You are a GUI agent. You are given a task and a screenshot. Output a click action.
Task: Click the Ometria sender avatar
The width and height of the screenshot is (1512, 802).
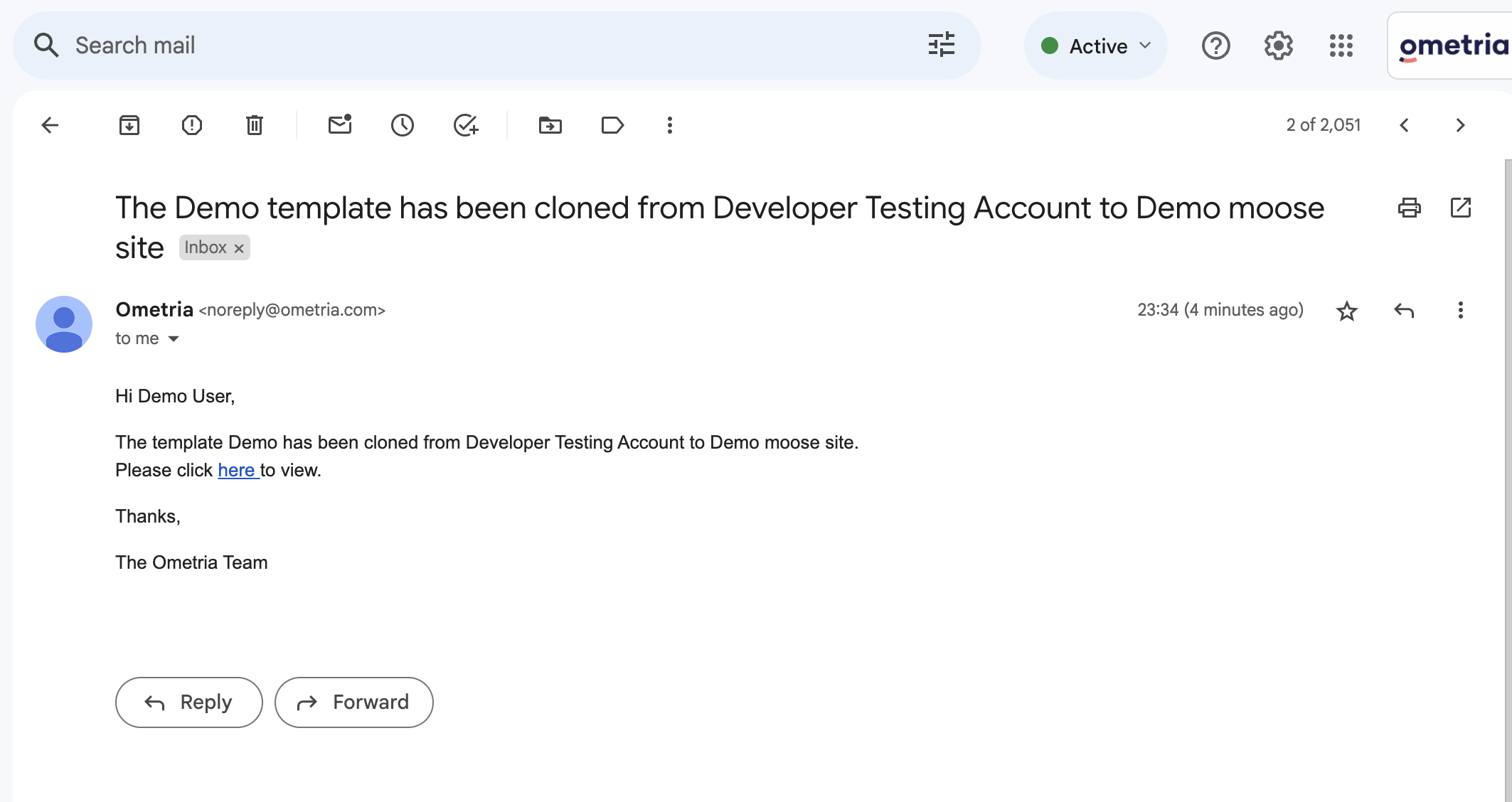click(x=64, y=324)
